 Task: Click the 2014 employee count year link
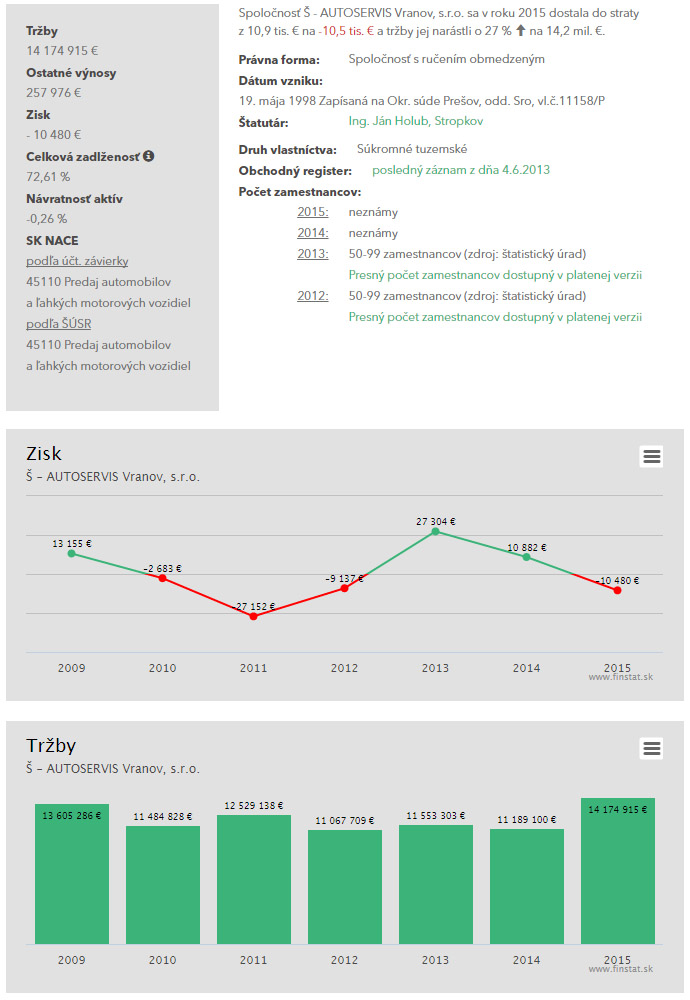tap(312, 233)
